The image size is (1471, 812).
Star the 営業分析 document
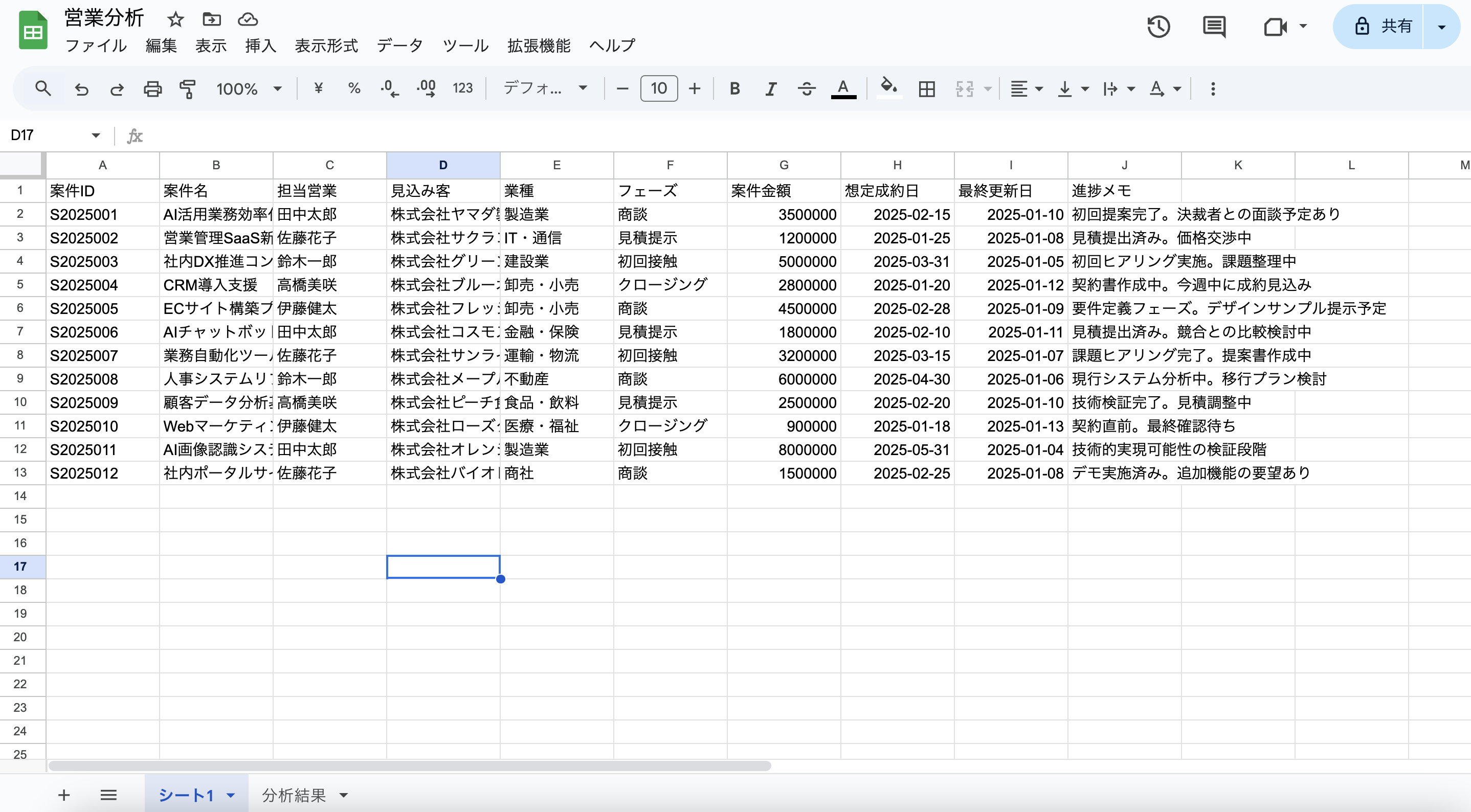point(175,19)
